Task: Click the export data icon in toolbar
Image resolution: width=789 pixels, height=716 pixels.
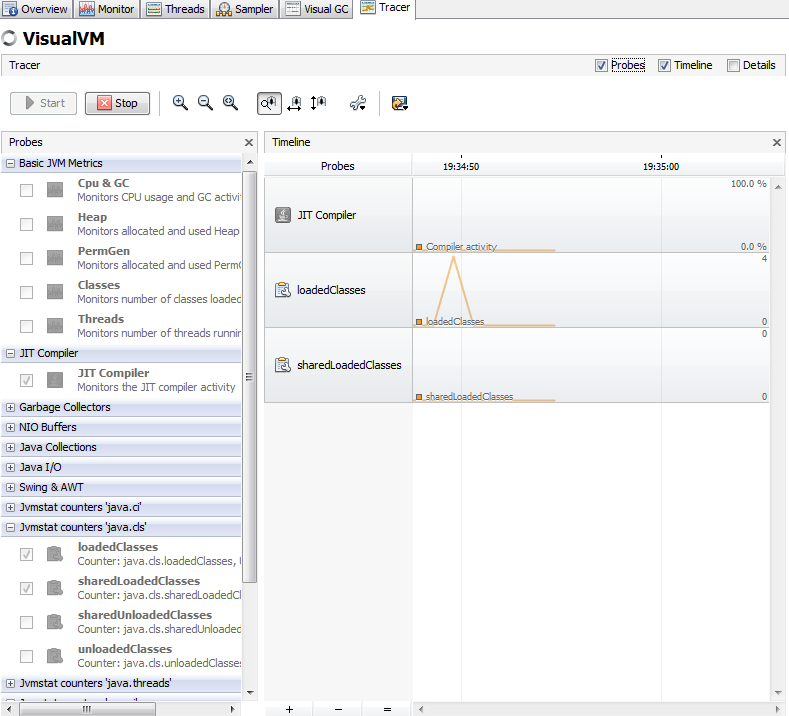Action: coord(400,103)
